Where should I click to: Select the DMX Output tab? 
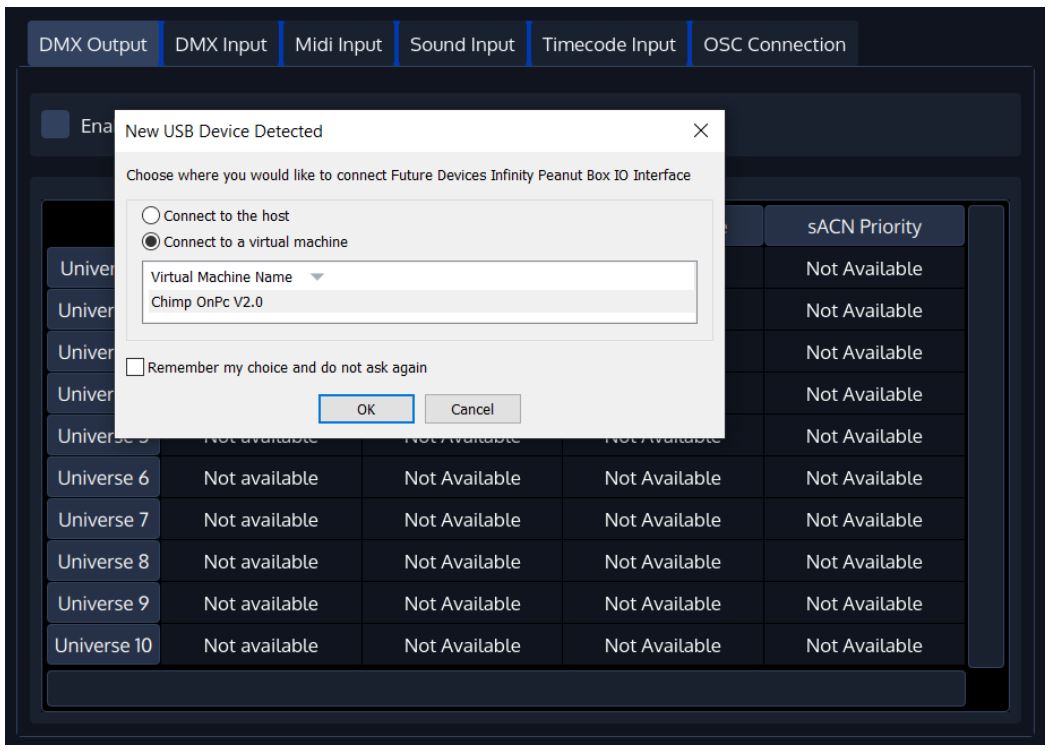point(93,44)
